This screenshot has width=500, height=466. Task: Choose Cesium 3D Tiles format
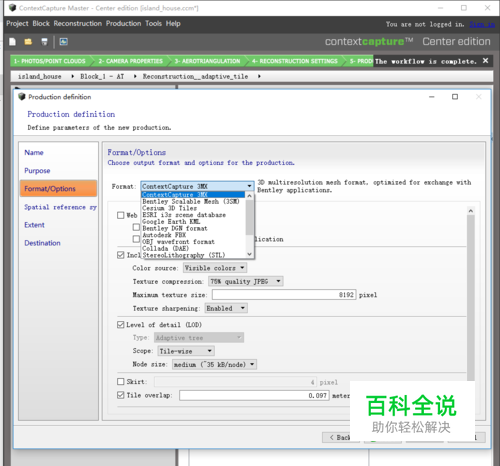tap(193, 208)
